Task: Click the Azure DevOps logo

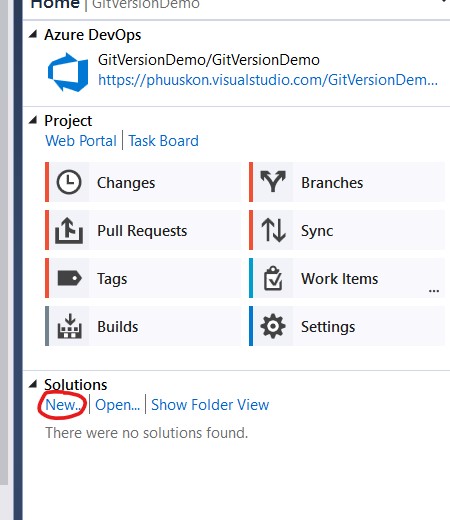Action: pyautogui.click(x=68, y=72)
